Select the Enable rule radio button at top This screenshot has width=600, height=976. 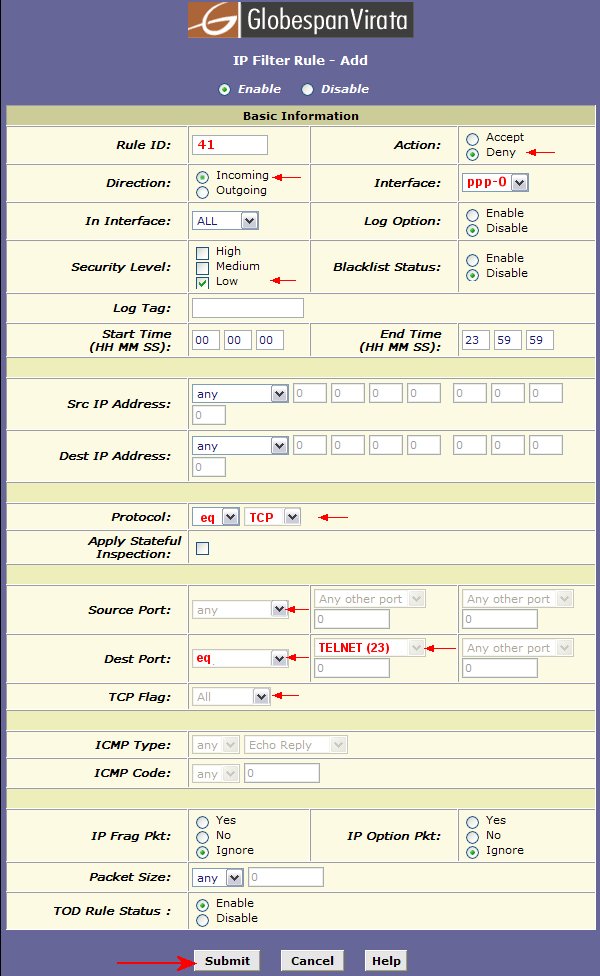(224, 90)
